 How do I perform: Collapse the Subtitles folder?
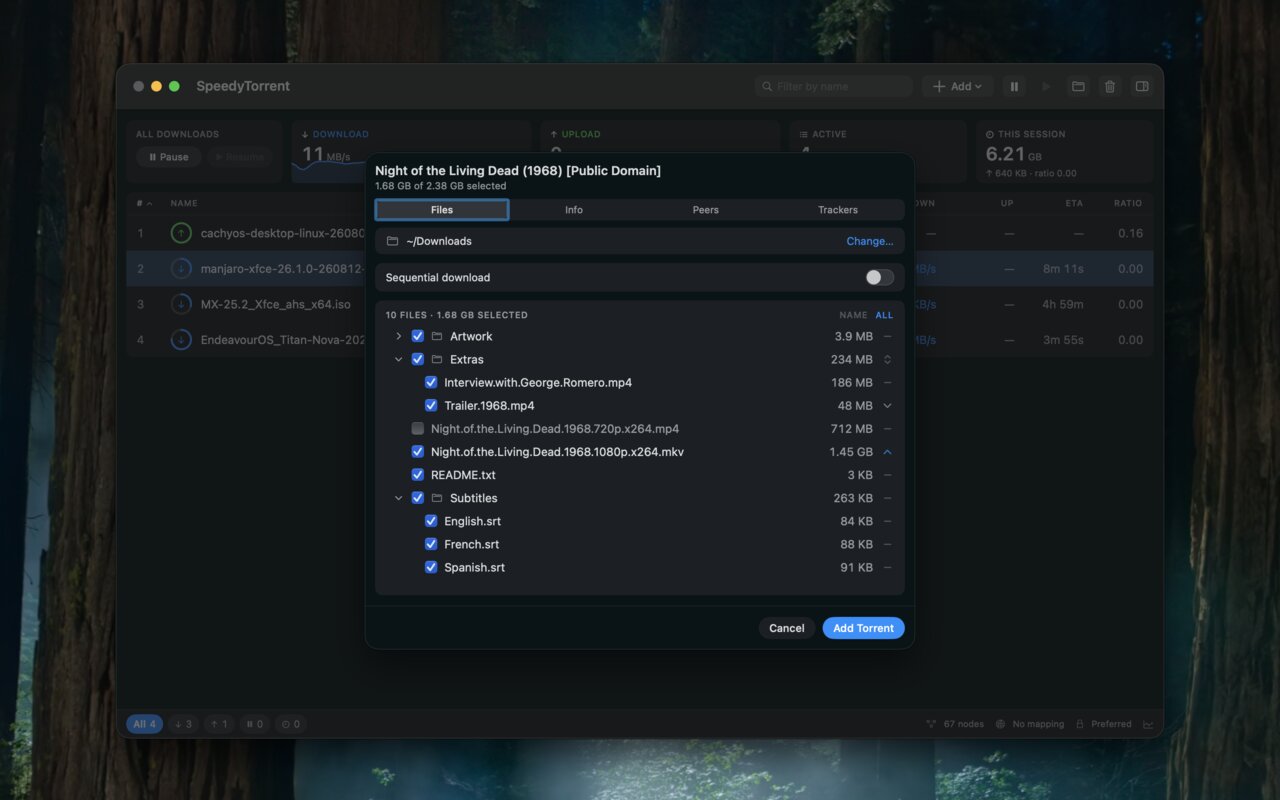pos(399,498)
